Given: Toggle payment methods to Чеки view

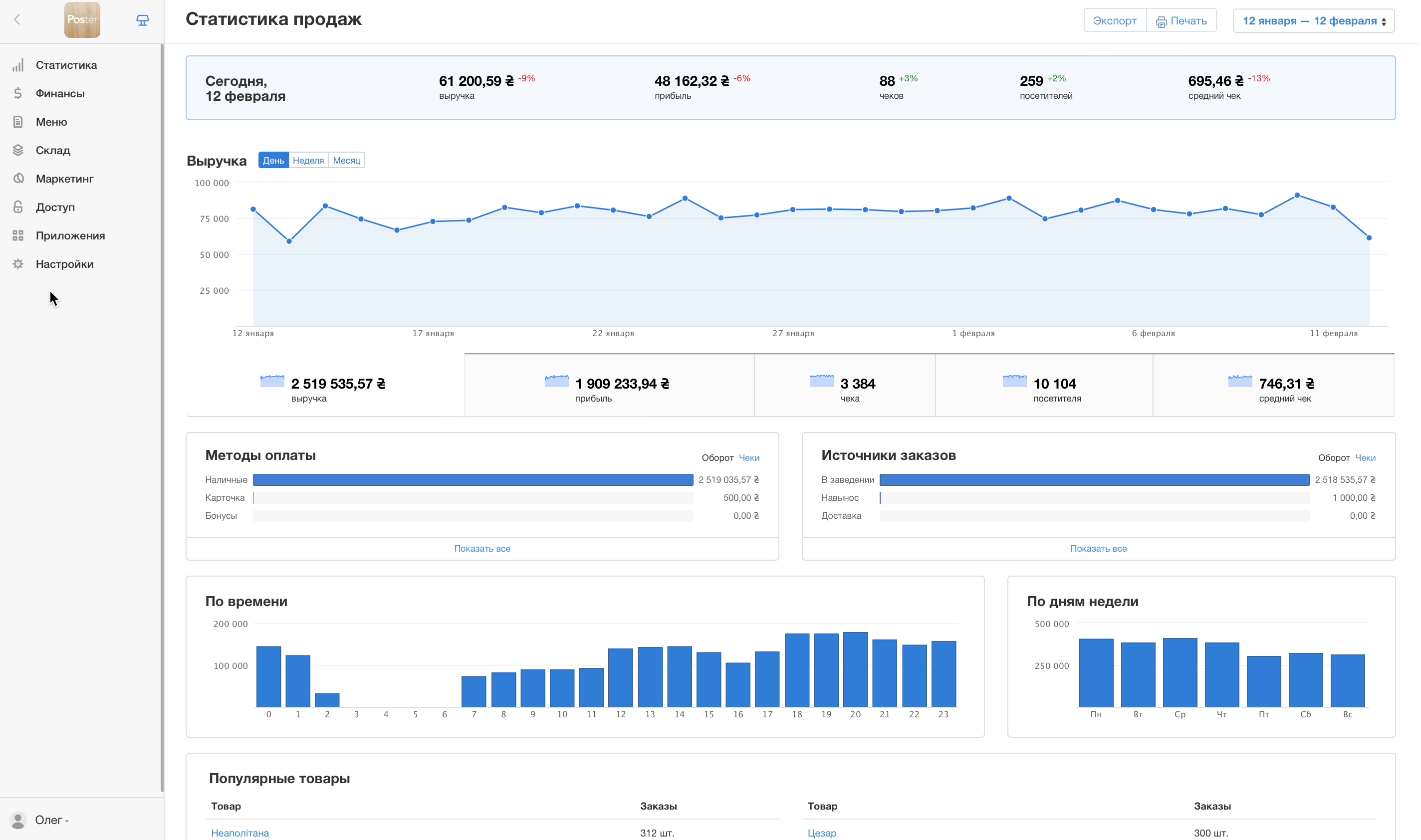Looking at the screenshot, I should (748, 457).
